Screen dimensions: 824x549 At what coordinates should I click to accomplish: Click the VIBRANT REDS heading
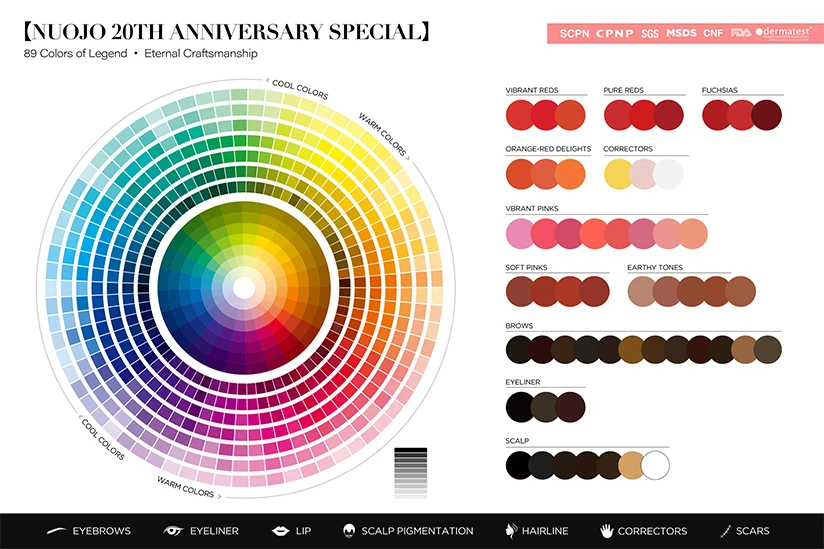click(x=532, y=90)
